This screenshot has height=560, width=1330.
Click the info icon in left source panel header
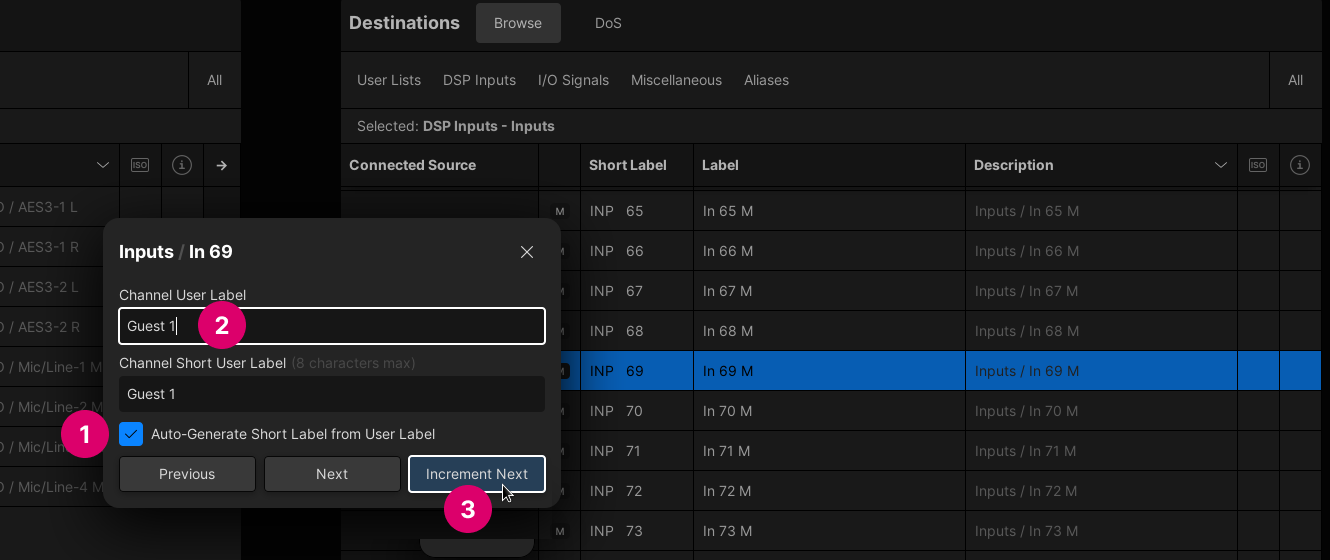pos(182,165)
